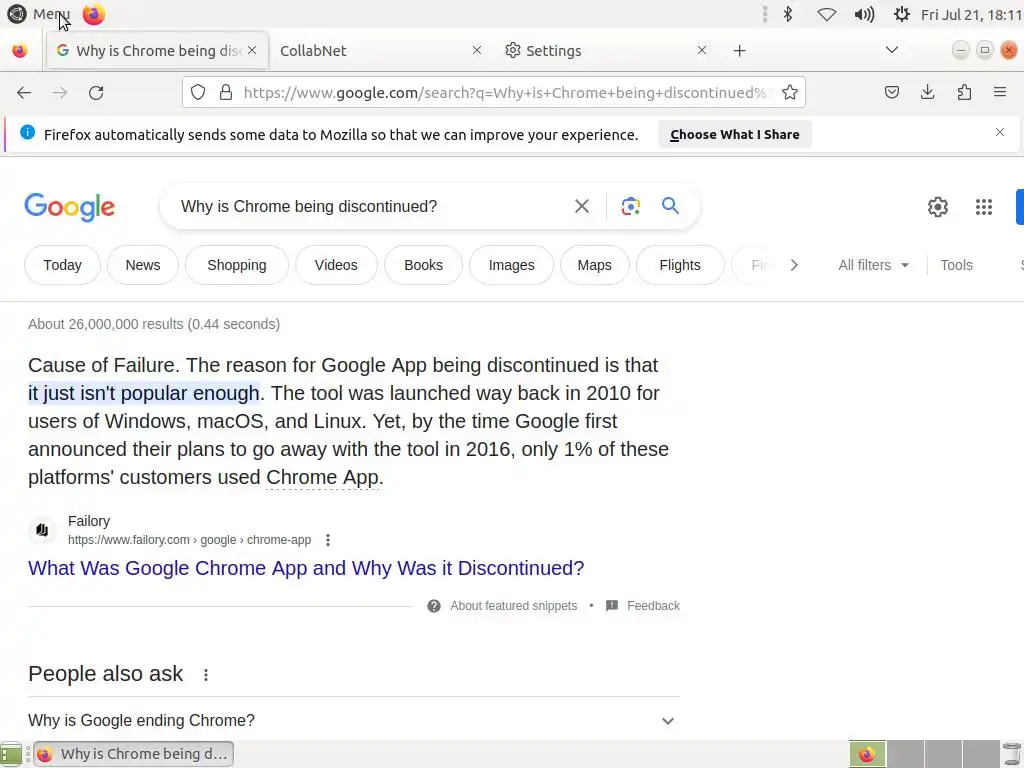Screen dimensions: 1024x768
Task: Click the 'Chrome App' underlined term
Action: click(x=322, y=477)
